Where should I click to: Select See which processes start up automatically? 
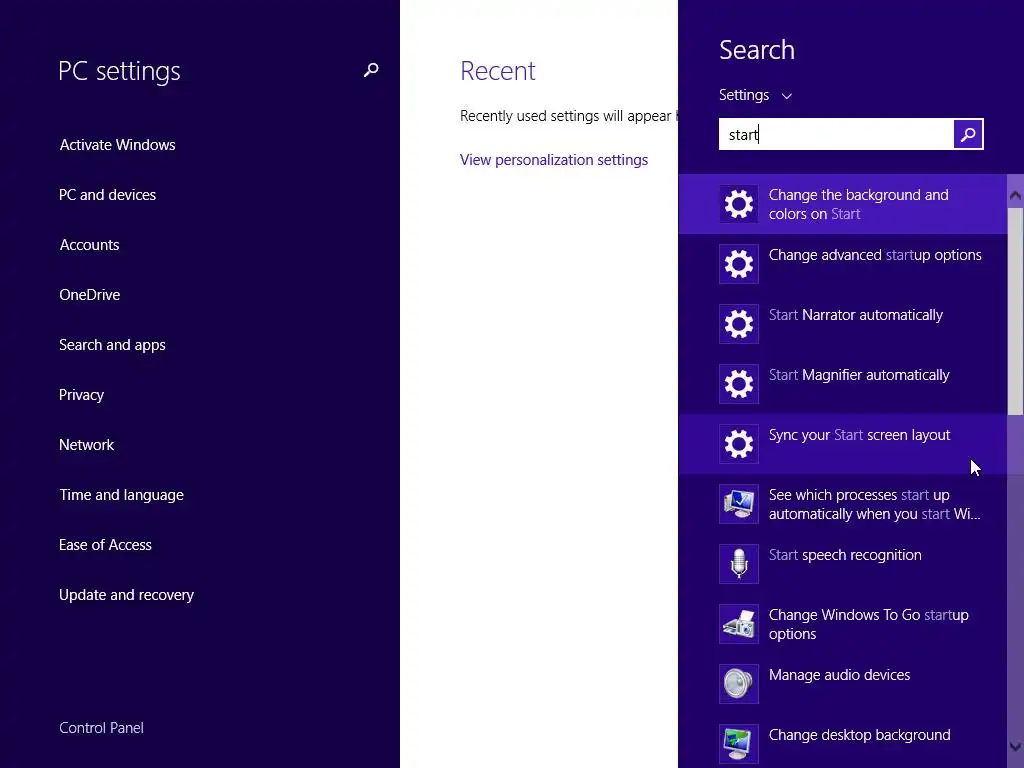pos(842,504)
